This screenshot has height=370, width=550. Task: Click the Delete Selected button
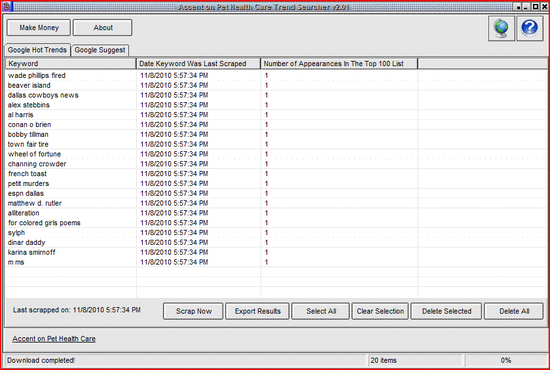pyautogui.click(x=446, y=311)
